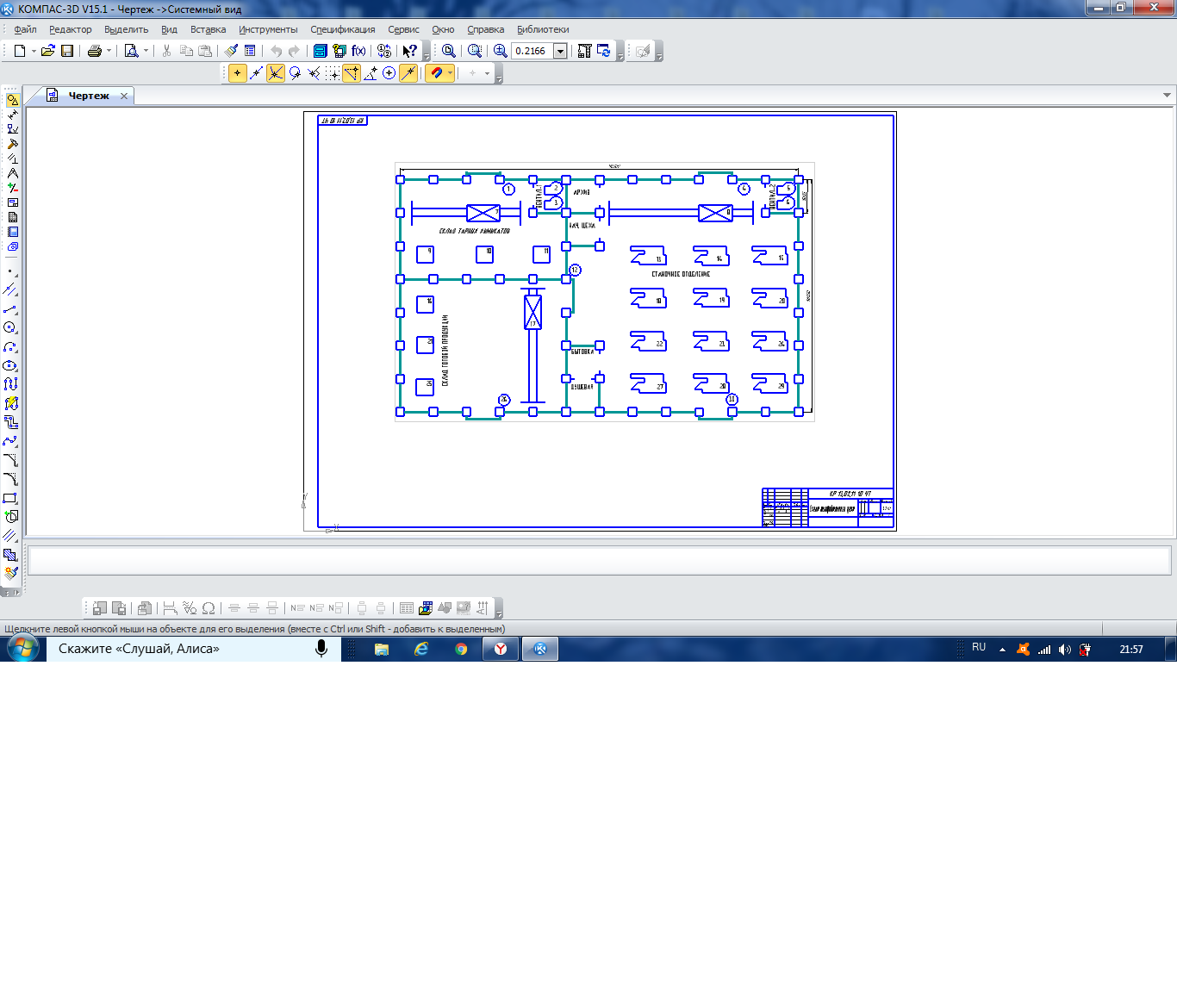Click the Rebuild/refresh drawing icon
Viewport: 1177px width, 1008px height.
[x=603, y=51]
